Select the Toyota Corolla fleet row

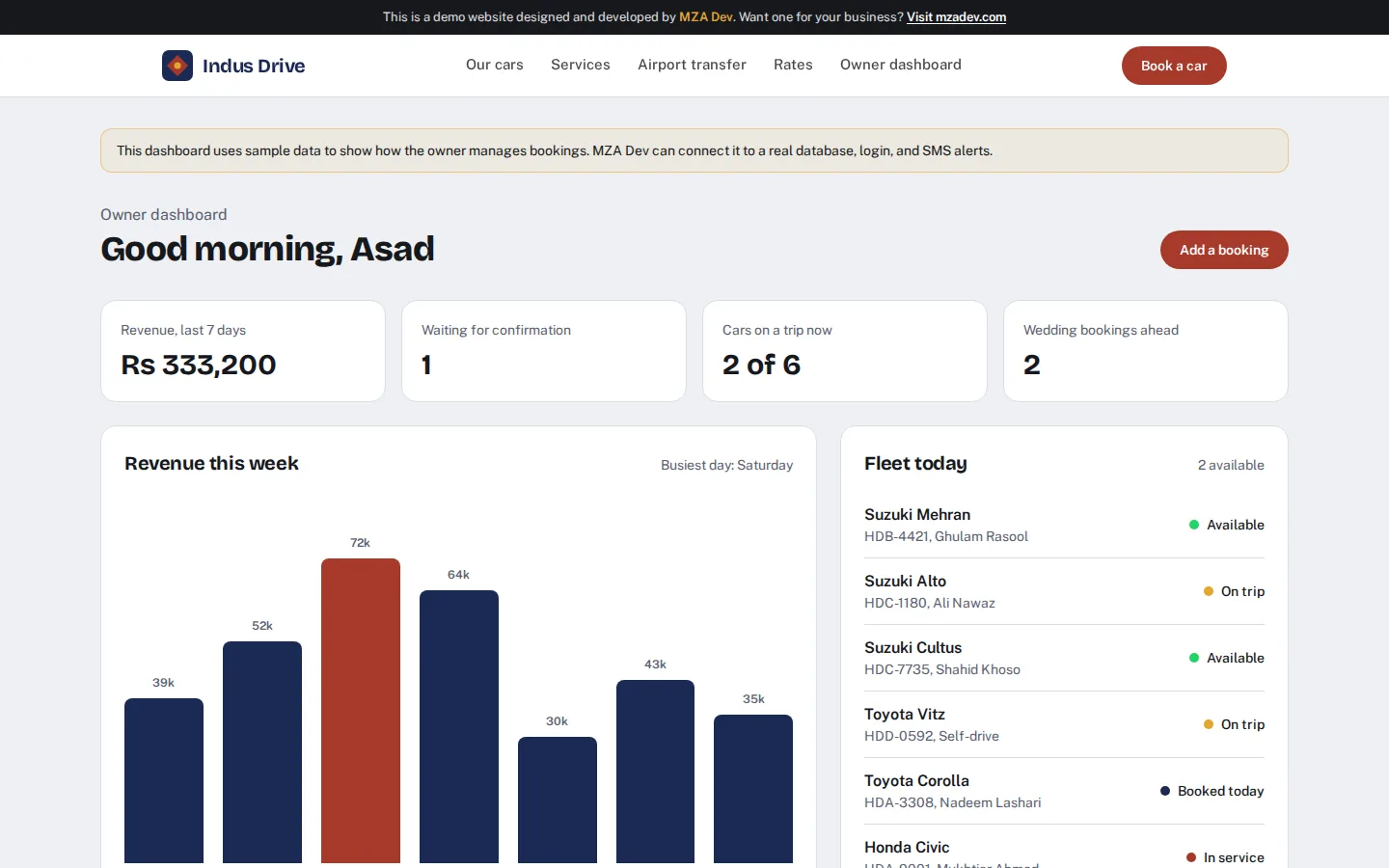coord(1064,791)
